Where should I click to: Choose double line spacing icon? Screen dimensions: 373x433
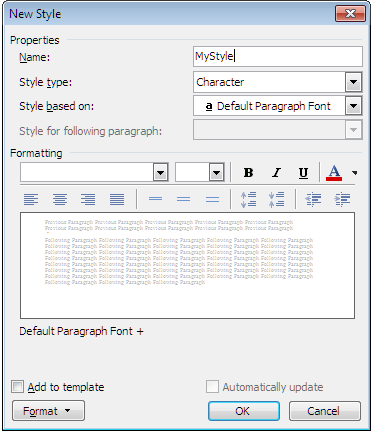coord(212,199)
